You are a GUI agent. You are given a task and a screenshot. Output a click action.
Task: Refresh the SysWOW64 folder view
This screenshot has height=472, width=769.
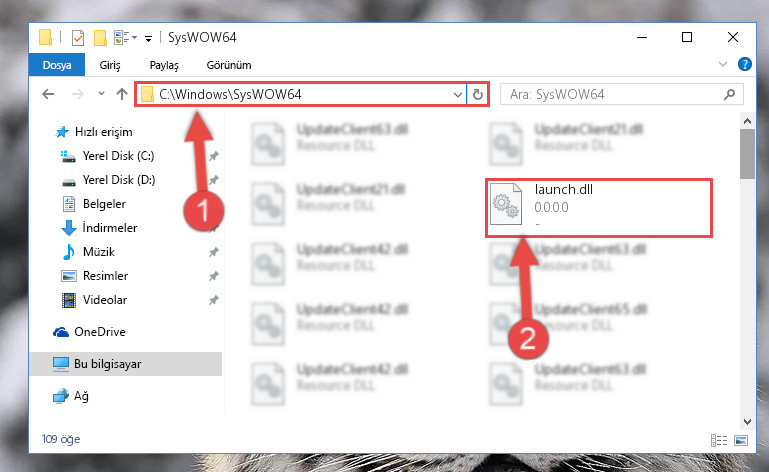coord(478,94)
